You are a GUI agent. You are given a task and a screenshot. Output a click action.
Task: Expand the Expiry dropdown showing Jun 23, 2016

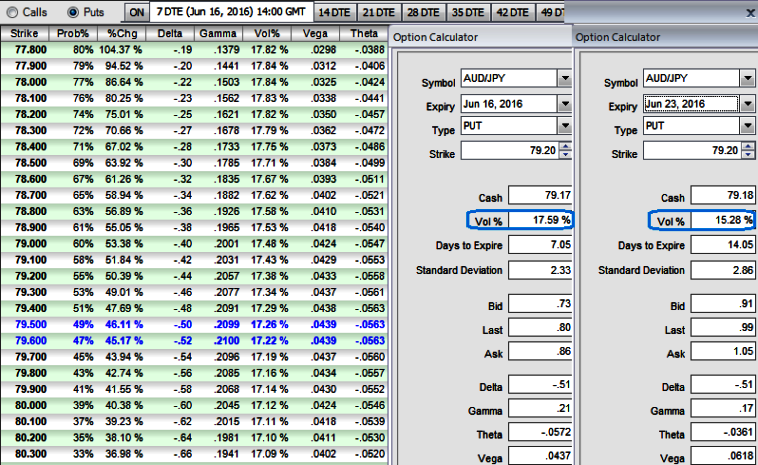click(746, 103)
